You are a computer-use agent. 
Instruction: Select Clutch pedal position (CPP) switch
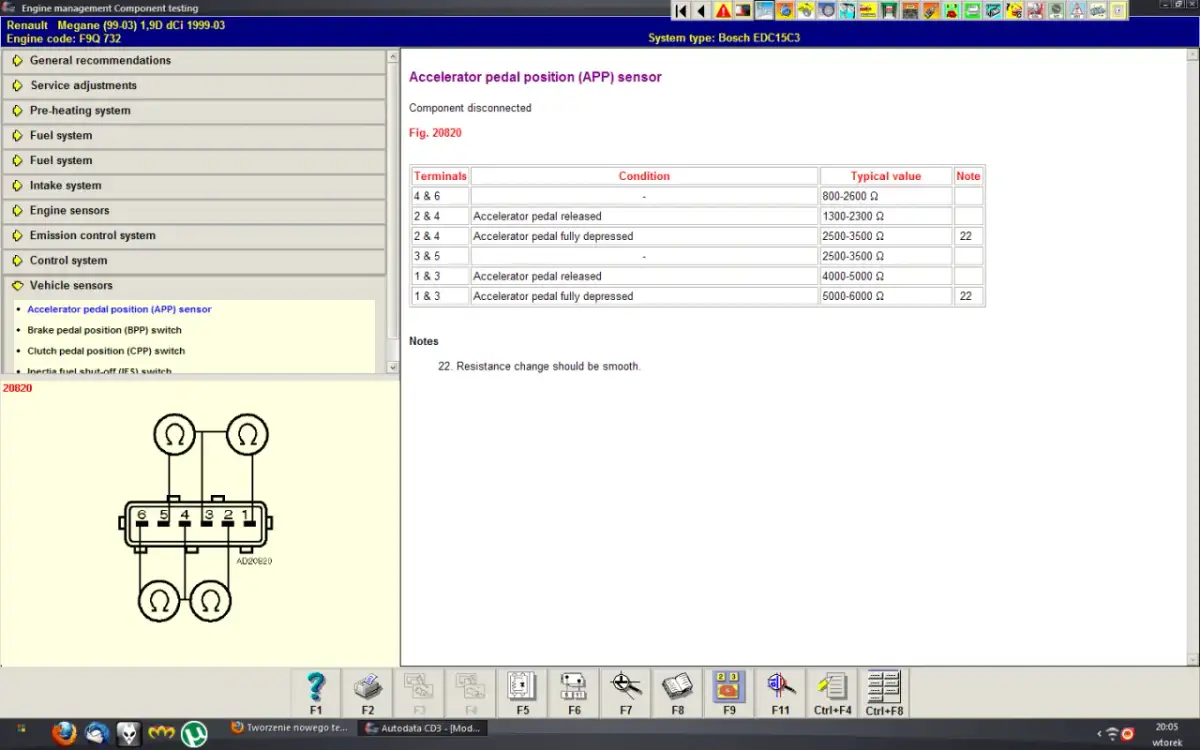click(x=106, y=351)
